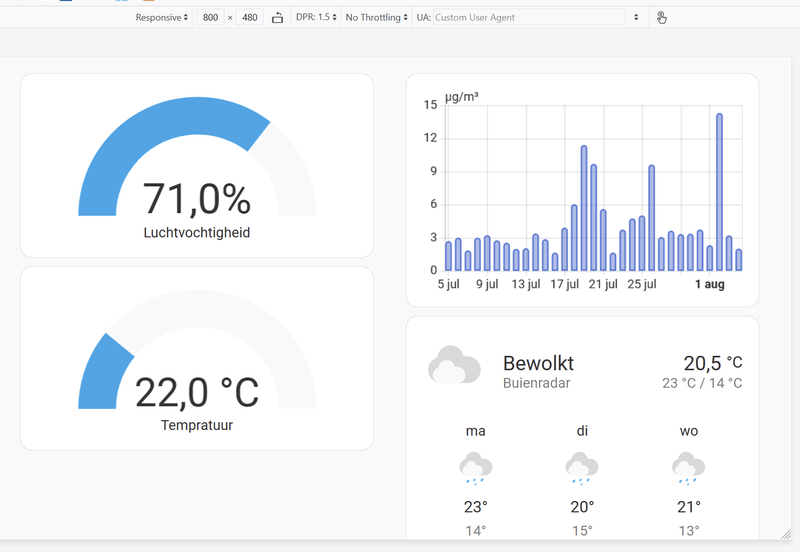Click the rainy icon under wo
This screenshot has width=800, height=552.
688,468
